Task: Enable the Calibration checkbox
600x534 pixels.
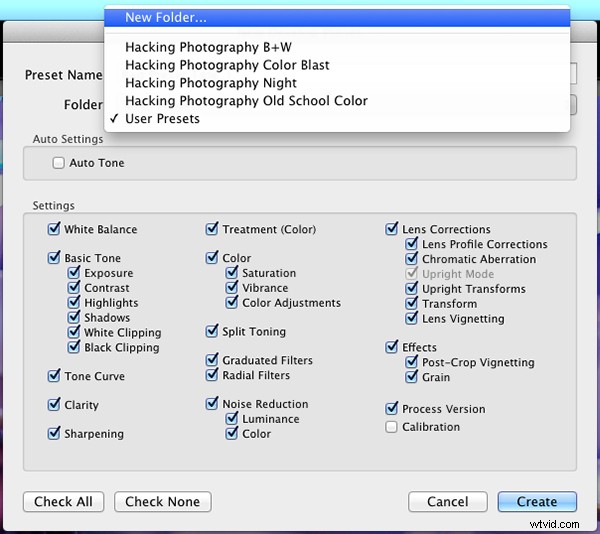Action: 391,427
